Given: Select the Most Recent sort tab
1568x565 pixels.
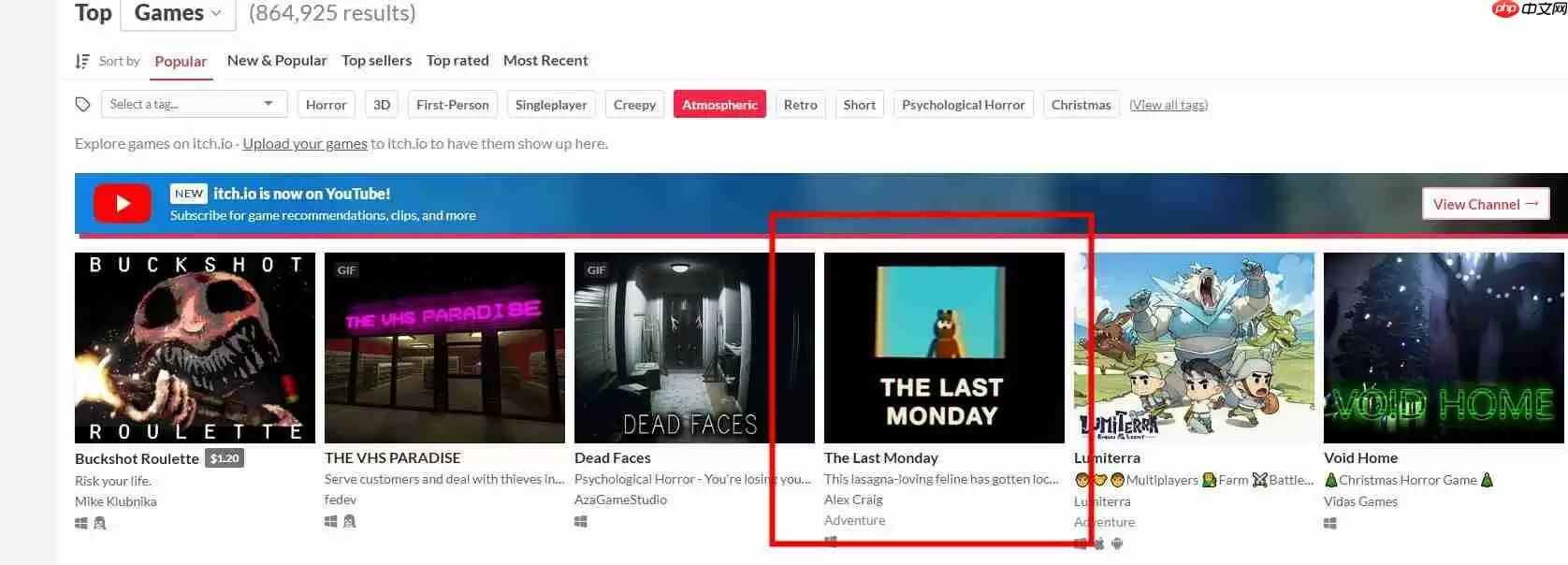Looking at the screenshot, I should (545, 61).
